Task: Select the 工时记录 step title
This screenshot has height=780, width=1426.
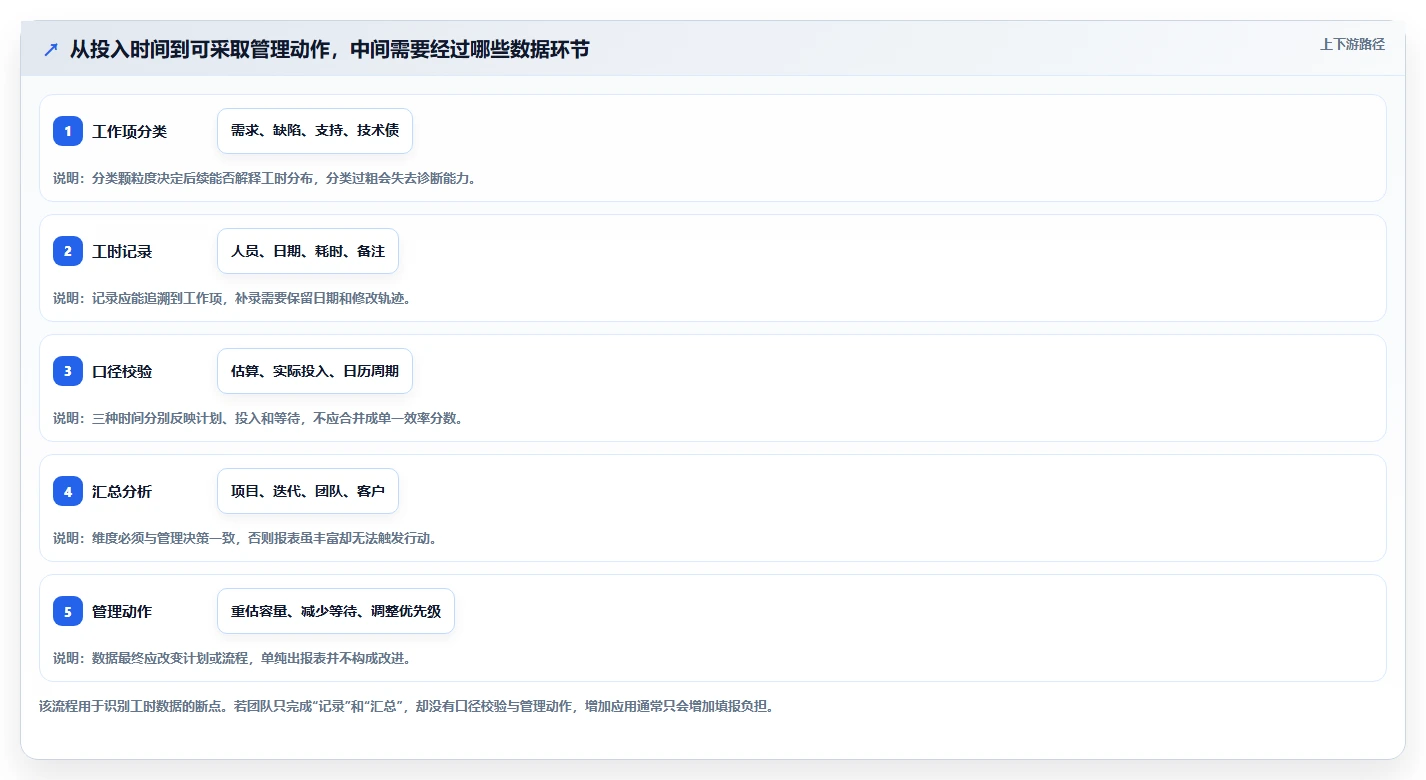Action: [x=122, y=251]
